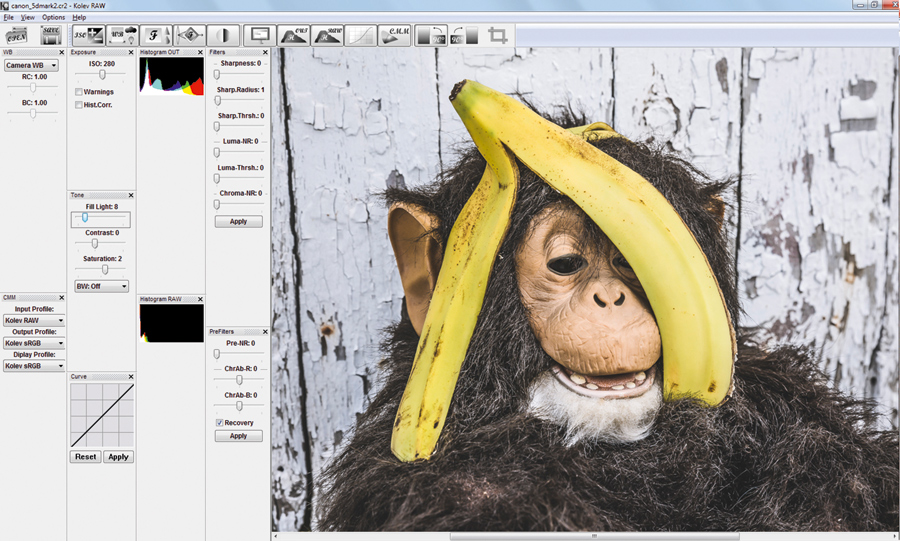Viewport: 900px width, 541px height.
Task: Toggle the ISO exposure panel icon
Action: (88, 36)
